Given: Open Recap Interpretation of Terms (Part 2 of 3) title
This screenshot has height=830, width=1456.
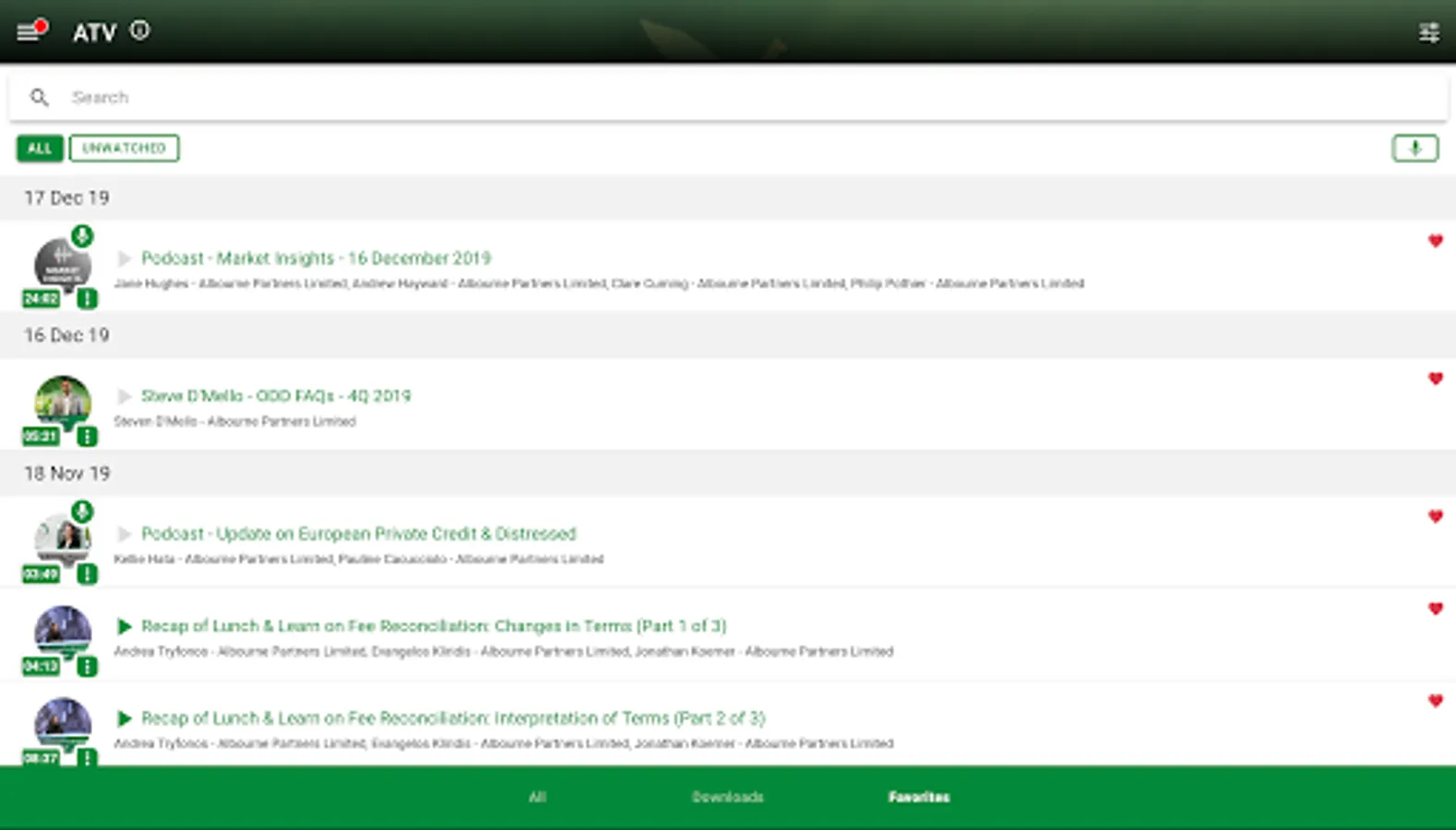Looking at the screenshot, I should pos(453,718).
